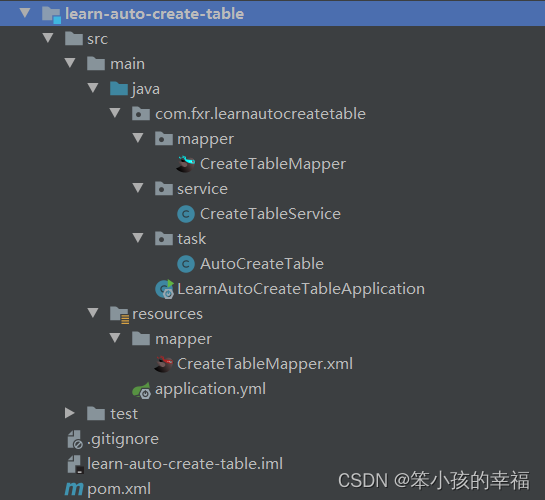
Task: Click the .iml module file icon
Action: click(x=75, y=464)
